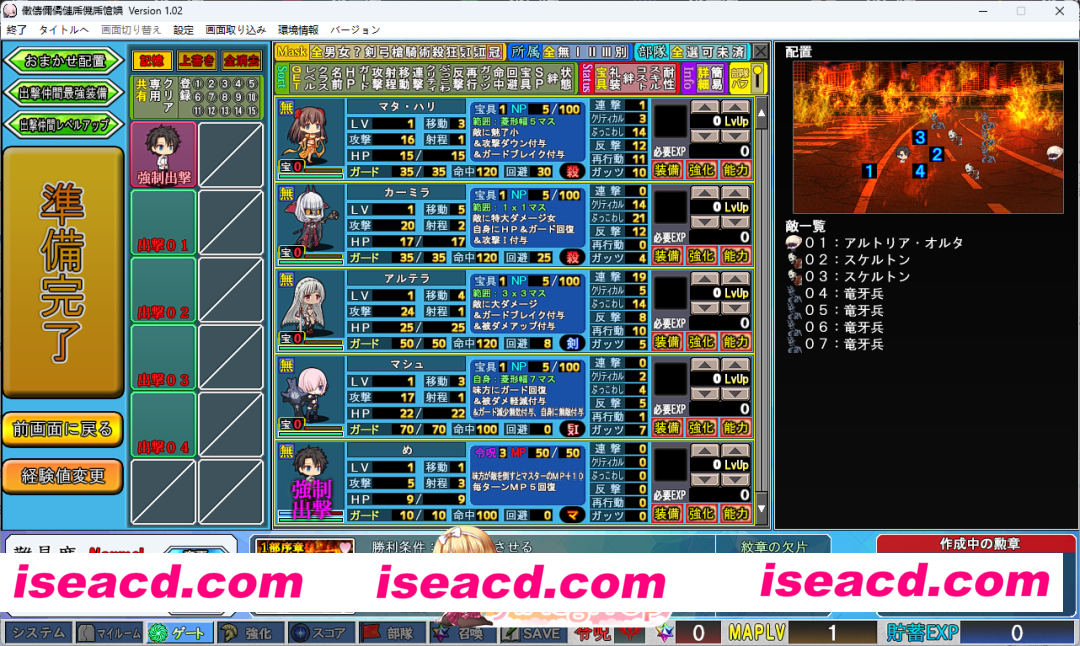Open the バージョン menu
Viewport: 1080px width, 646px height.
tap(355, 30)
